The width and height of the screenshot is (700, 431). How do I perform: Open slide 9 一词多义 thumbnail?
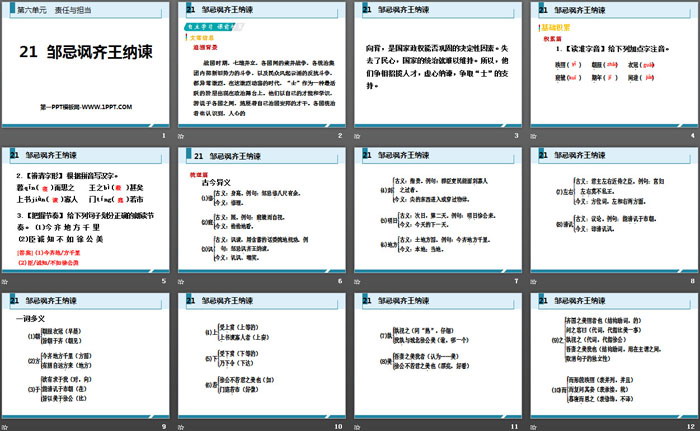[x=86, y=360]
